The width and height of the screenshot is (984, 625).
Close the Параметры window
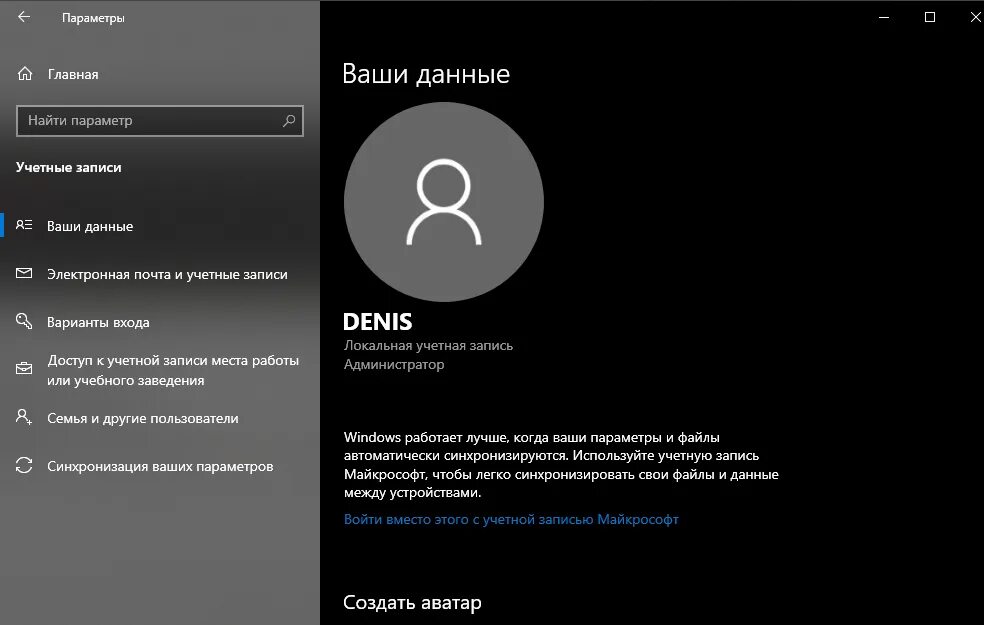point(975,17)
